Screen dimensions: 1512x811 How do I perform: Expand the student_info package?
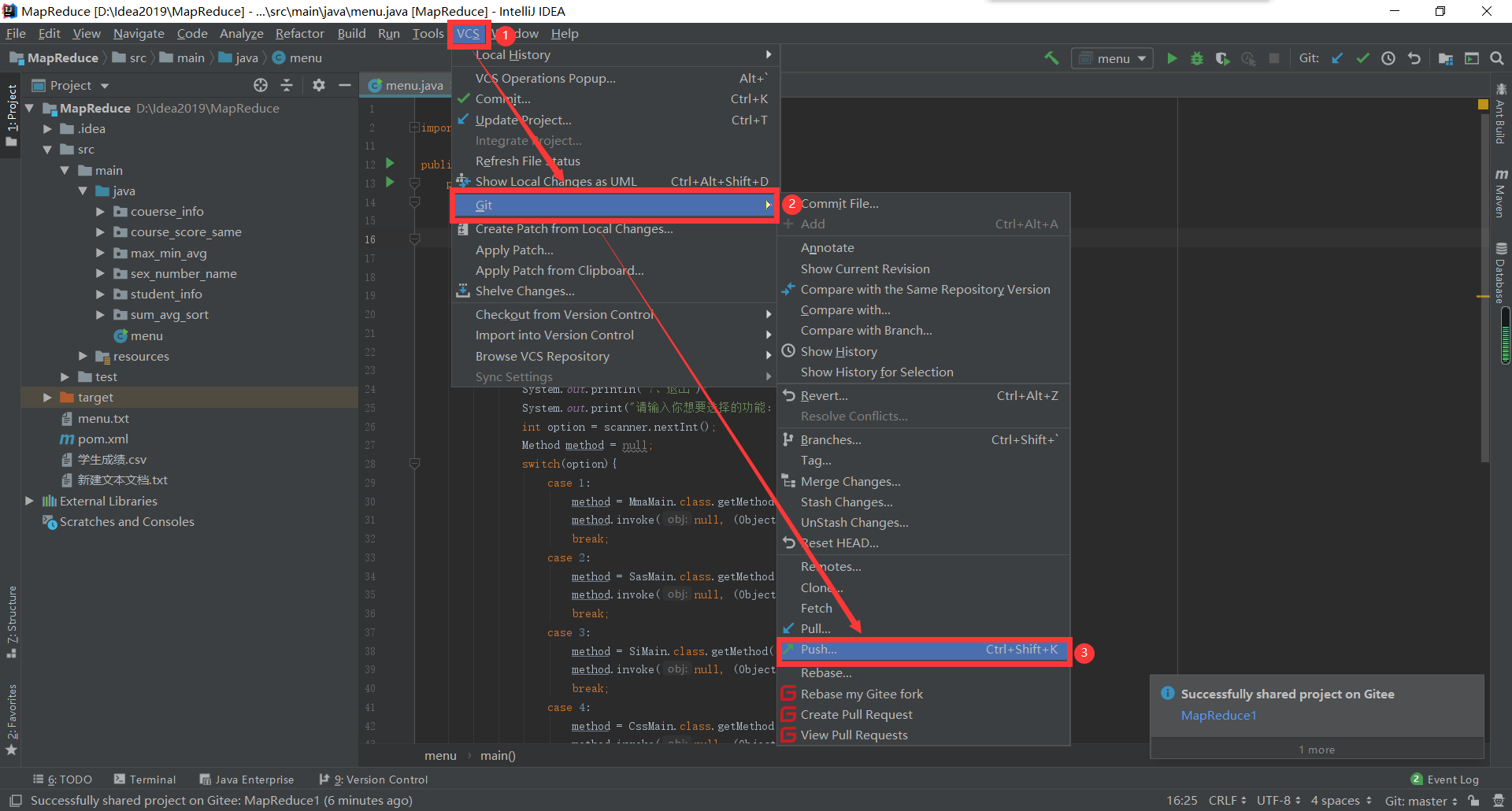point(100,294)
